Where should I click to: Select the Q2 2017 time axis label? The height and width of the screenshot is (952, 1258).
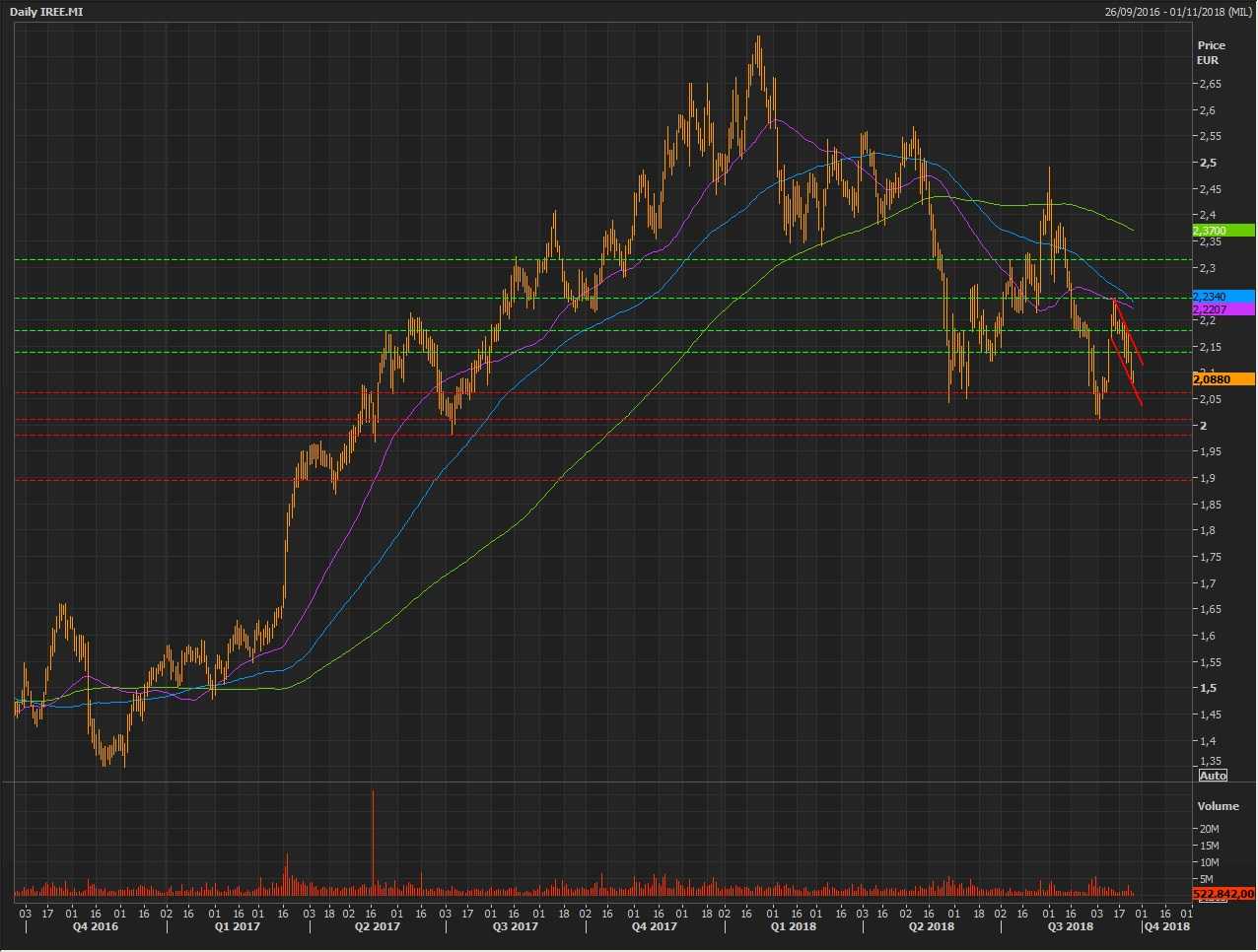coord(377,926)
